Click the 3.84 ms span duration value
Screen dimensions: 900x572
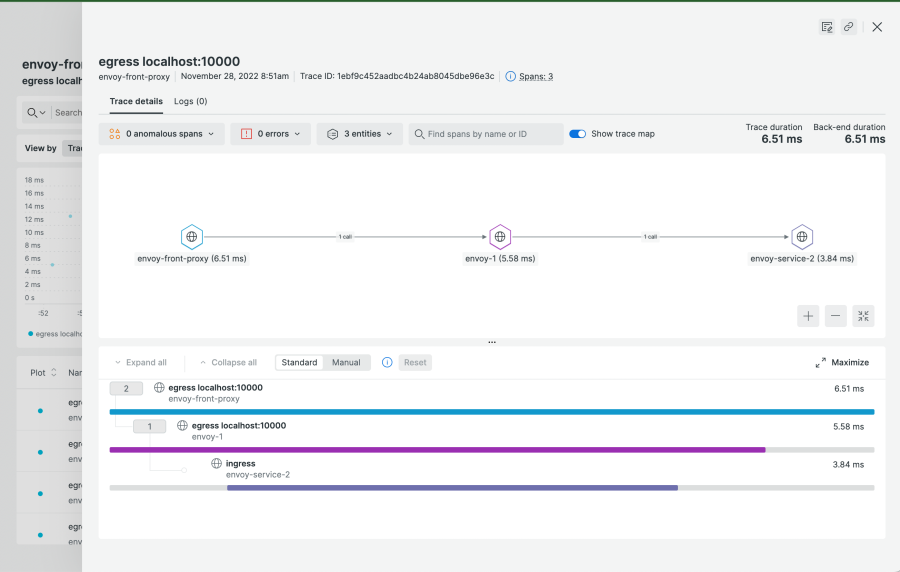pos(848,465)
